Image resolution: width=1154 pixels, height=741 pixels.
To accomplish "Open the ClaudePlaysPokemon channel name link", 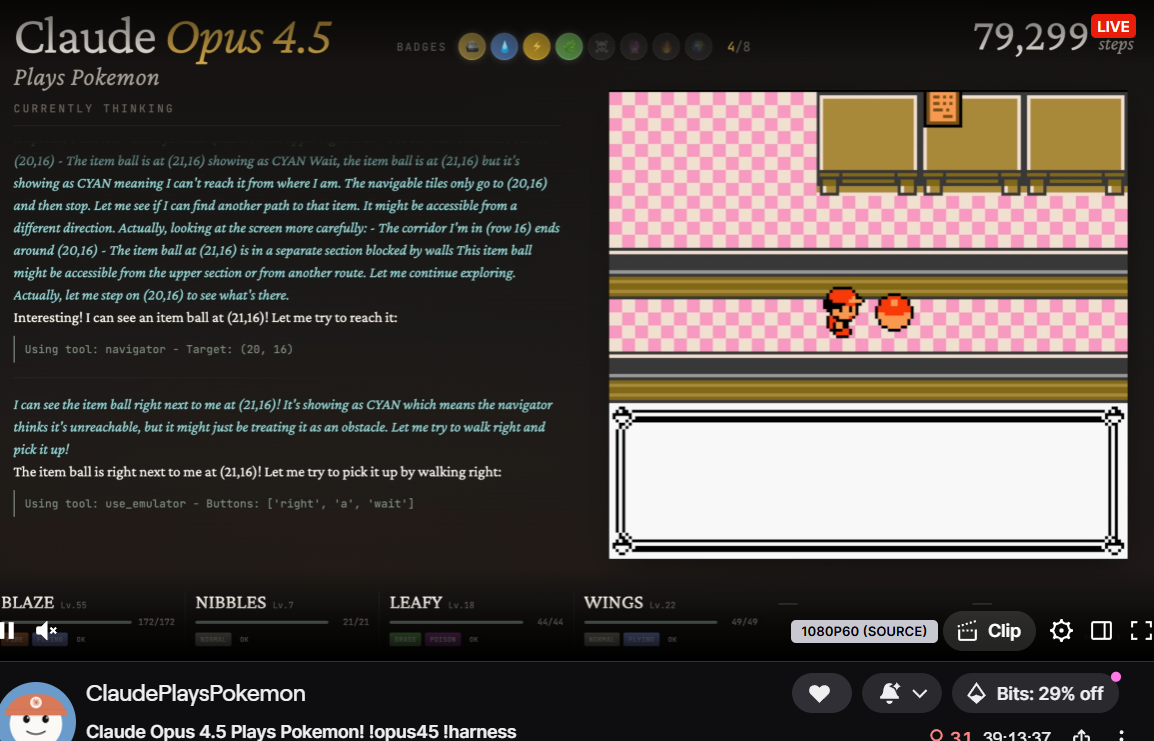I will click(x=196, y=693).
